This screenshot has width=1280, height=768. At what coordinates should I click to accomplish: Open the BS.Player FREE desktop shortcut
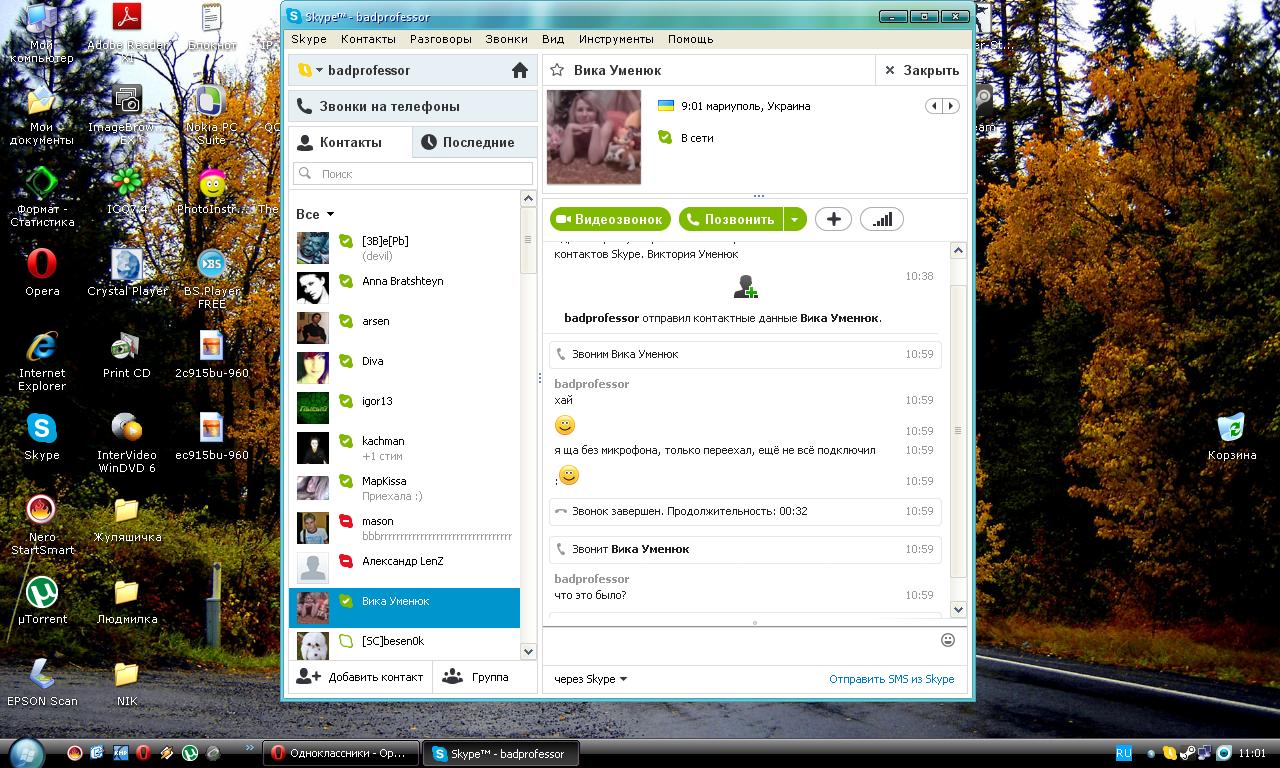click(x=212, y=279)
